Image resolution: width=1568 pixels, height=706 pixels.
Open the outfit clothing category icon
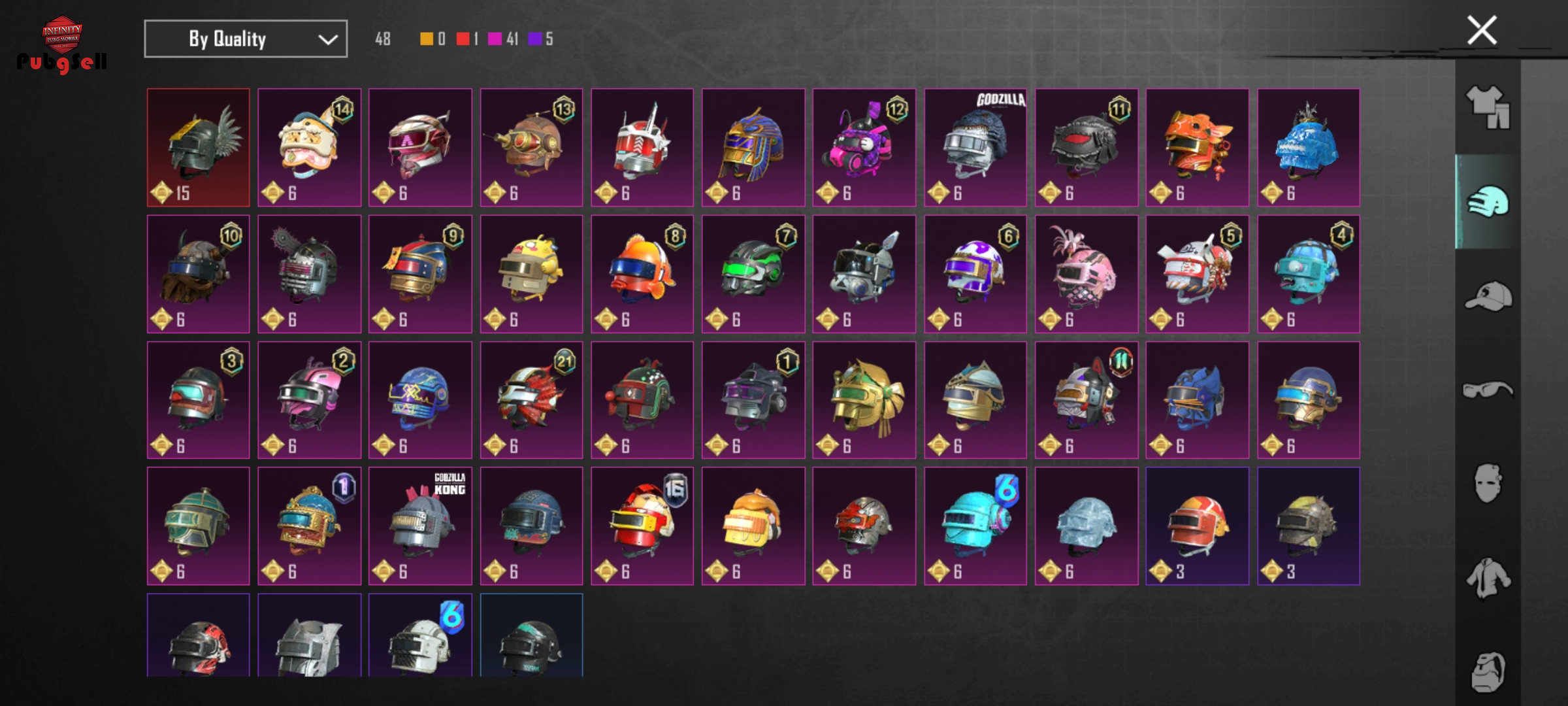[x=1488, y=107]
